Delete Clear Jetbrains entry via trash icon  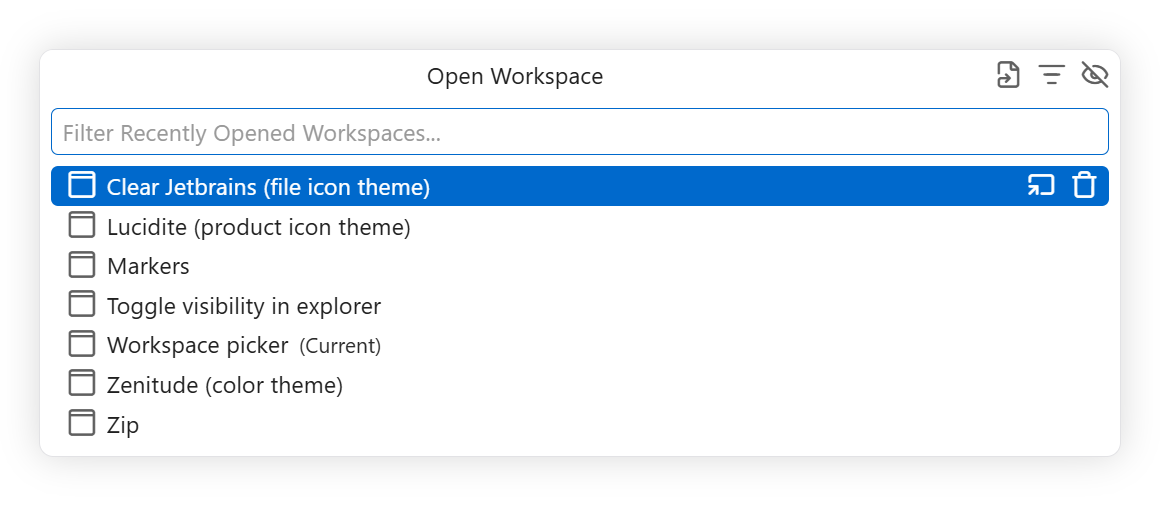1084,186
